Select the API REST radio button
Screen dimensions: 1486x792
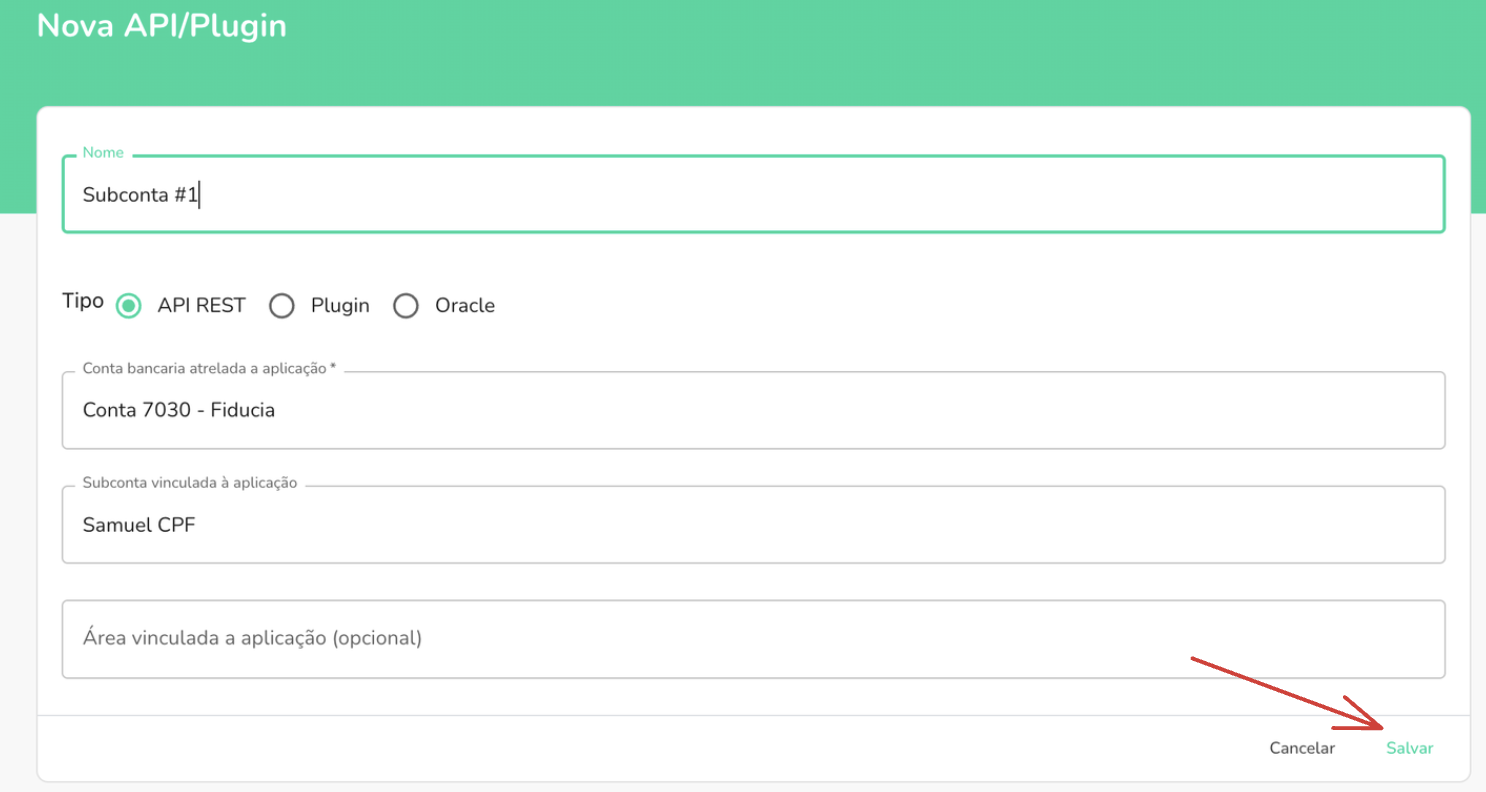(x=128, y=306)
